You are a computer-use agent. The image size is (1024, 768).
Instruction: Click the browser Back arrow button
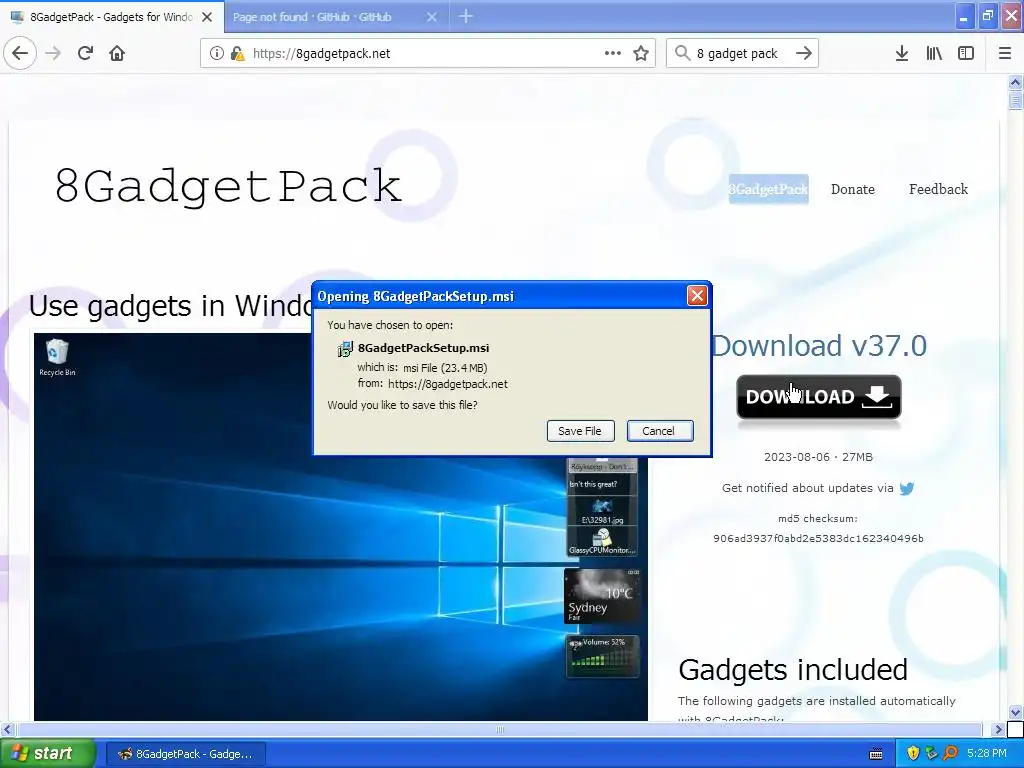click(x=20, y=54)
